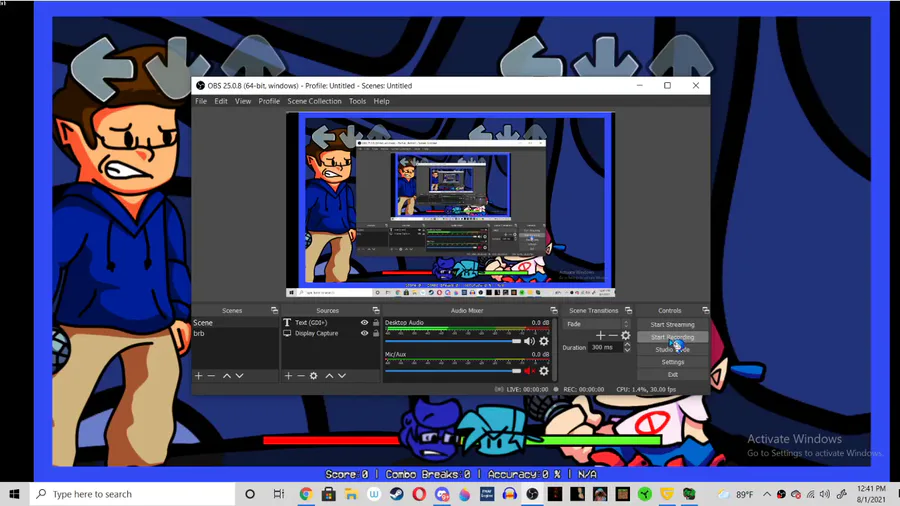Add a new source with the plus icon
The image size is (900, 506).
pyautogui.click(x=288, y=376)
